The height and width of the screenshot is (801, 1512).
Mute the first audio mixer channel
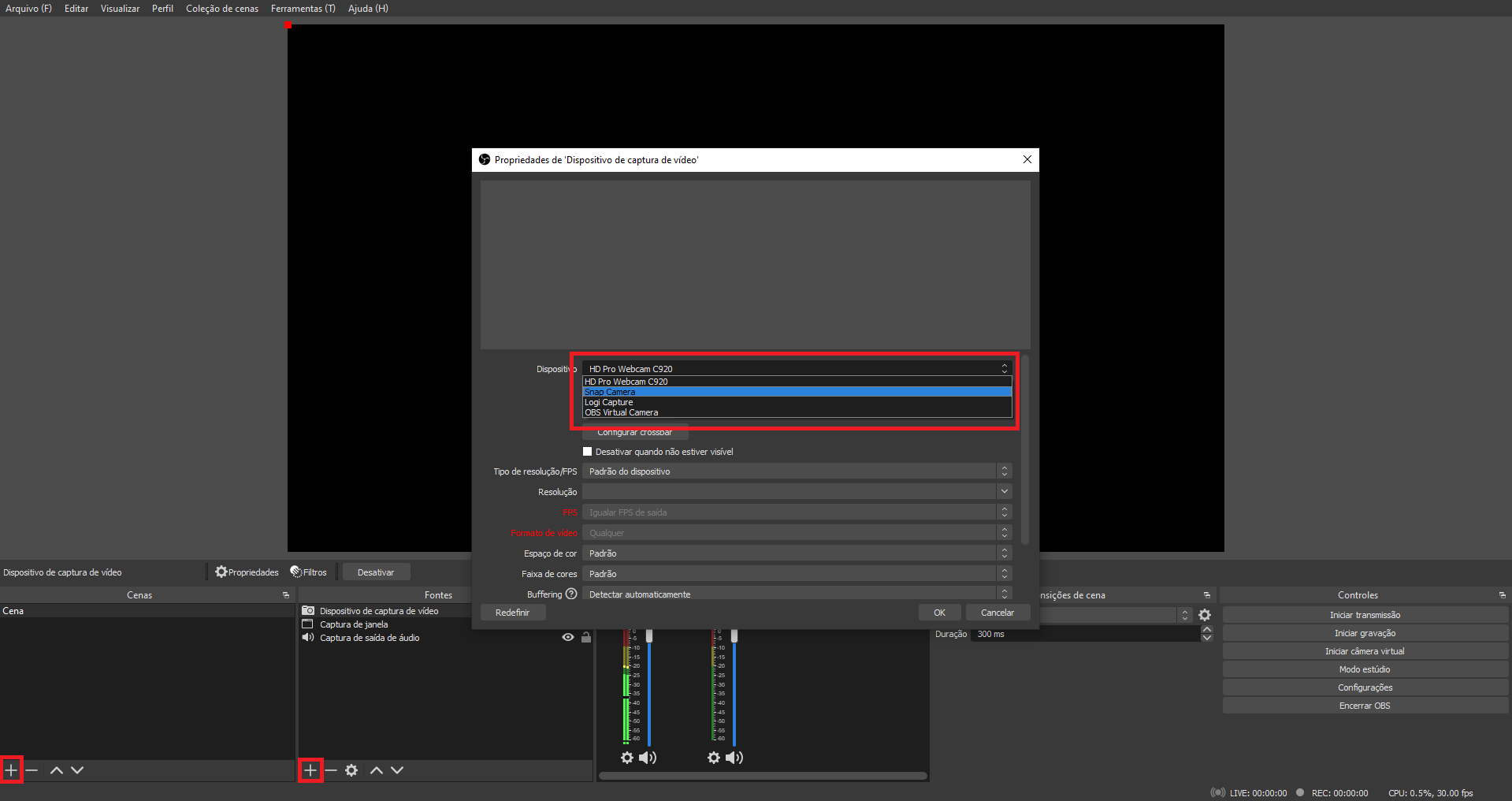tap(648, 758)
